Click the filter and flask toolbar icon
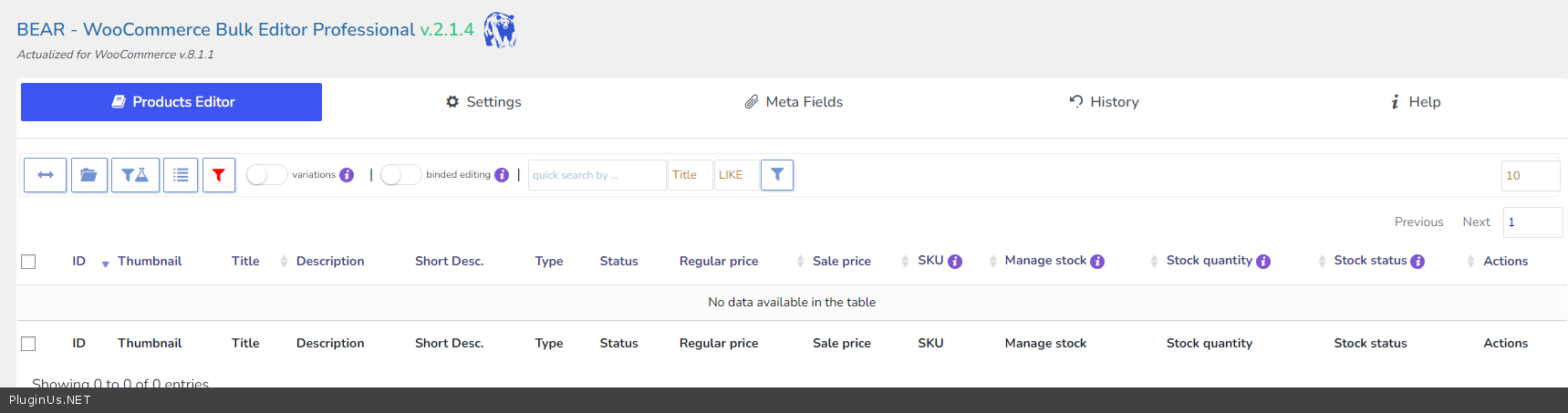 tap(135, 175)
